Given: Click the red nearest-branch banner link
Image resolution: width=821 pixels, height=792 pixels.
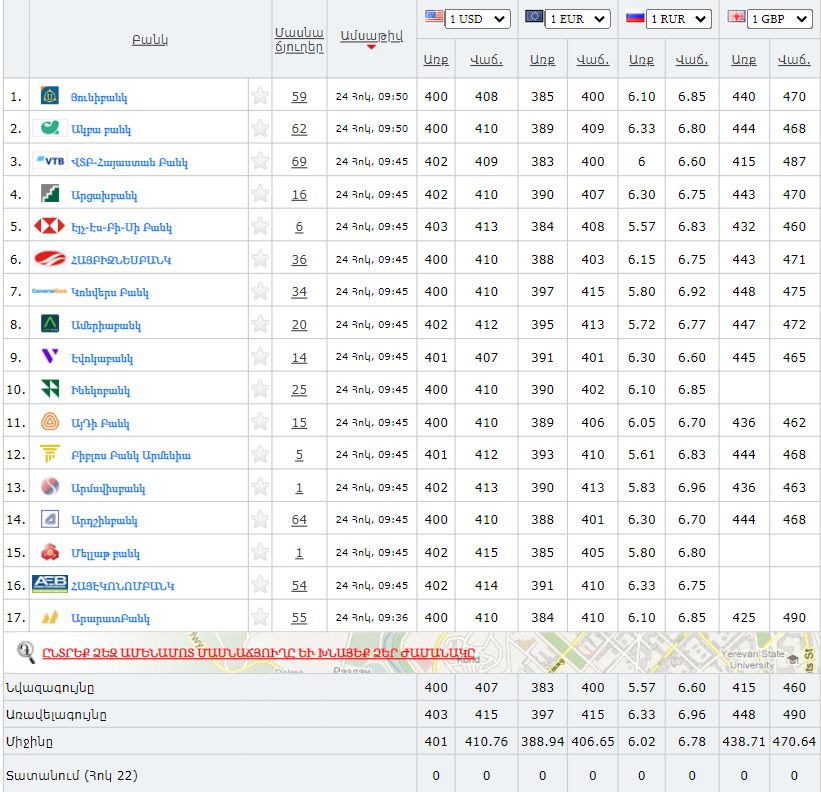Looking at the screenshot, I should [x=259, y=653].
